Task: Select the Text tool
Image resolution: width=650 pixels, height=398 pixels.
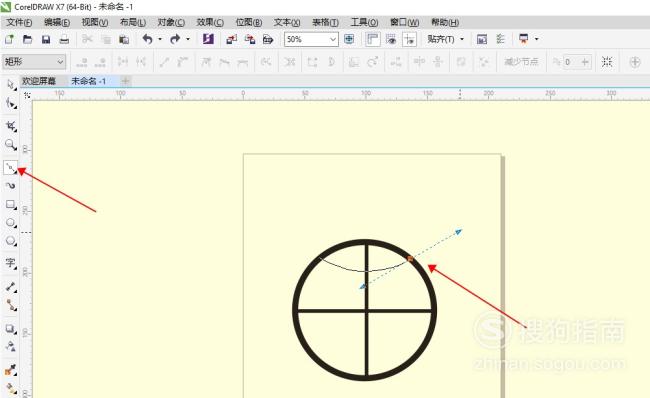Action: [11, 263]
